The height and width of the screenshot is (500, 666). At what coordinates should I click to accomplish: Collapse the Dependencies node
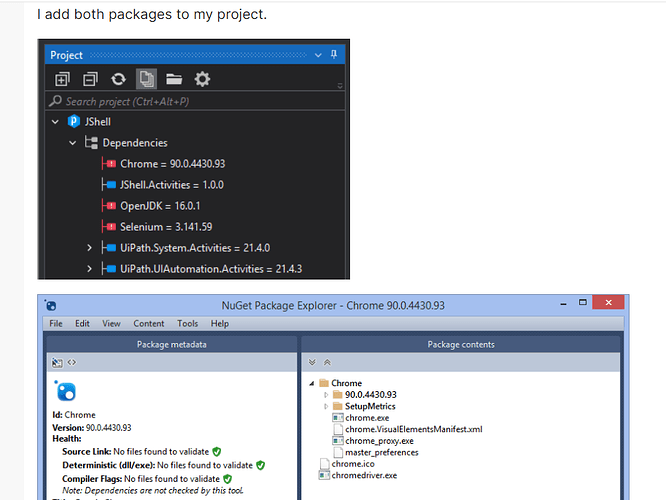(x=73, y=143)
